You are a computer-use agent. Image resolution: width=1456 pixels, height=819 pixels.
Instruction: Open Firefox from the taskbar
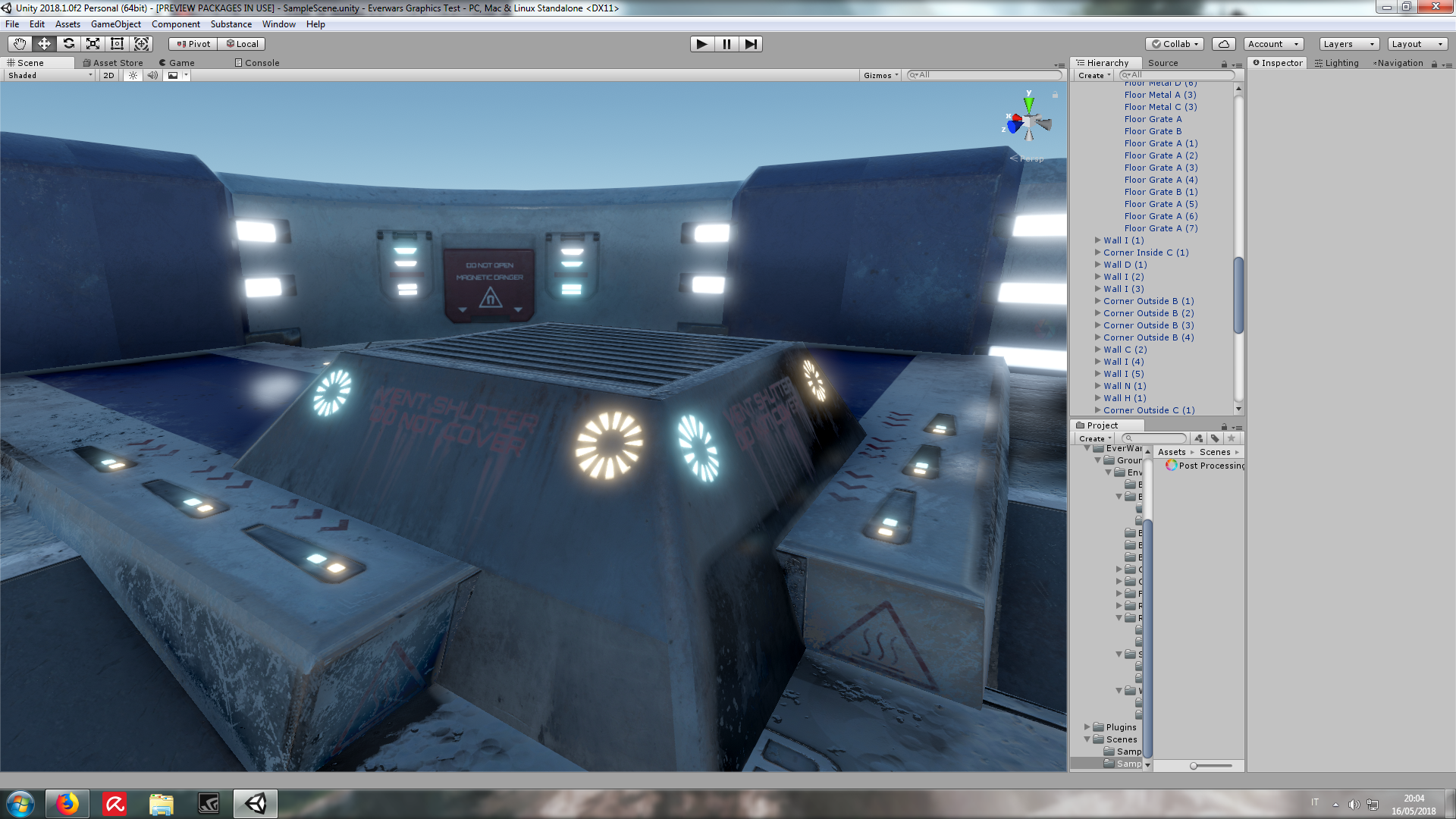(x=67, y=804)
